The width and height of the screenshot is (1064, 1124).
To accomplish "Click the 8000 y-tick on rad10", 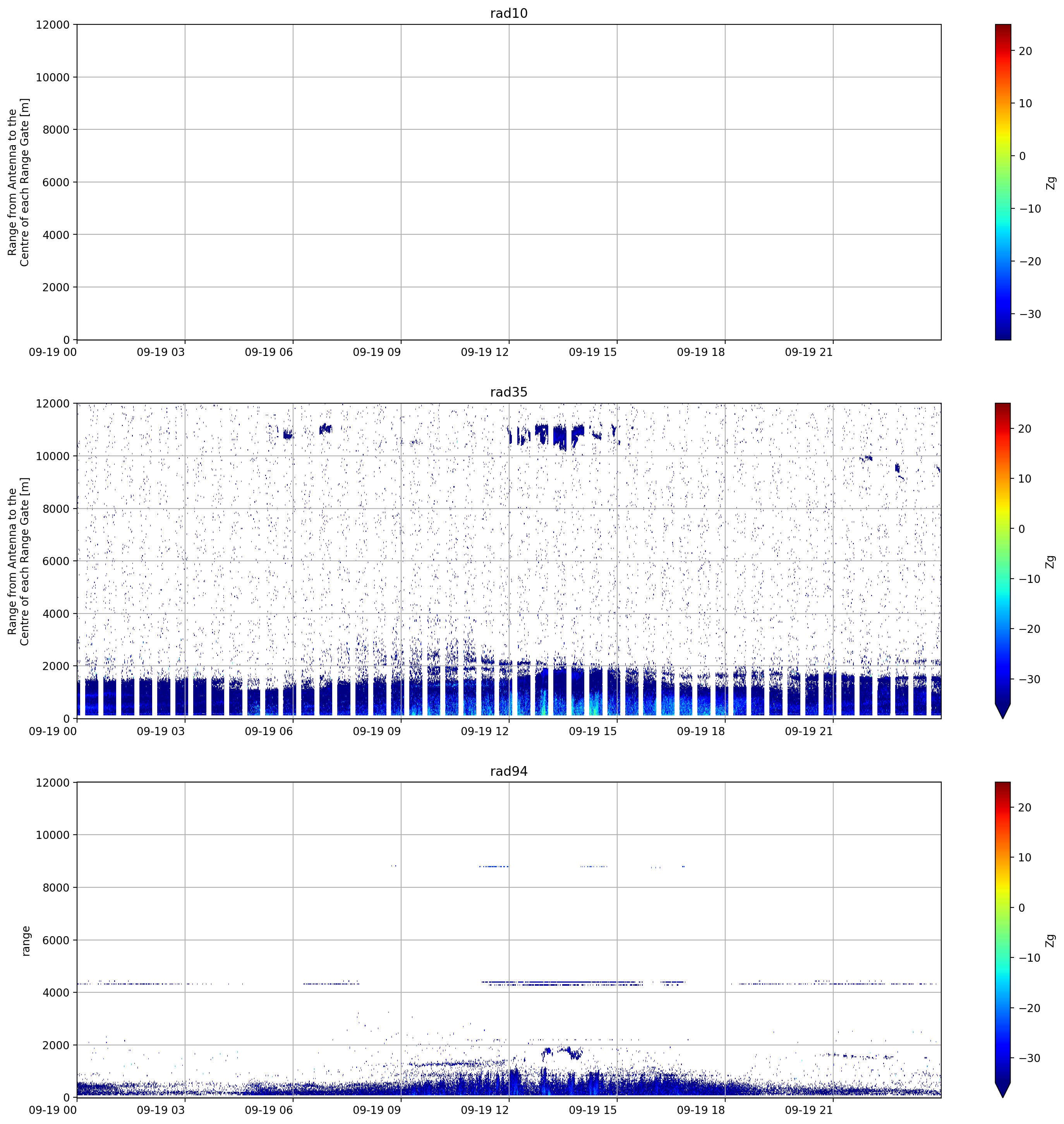I will (56, 130).
